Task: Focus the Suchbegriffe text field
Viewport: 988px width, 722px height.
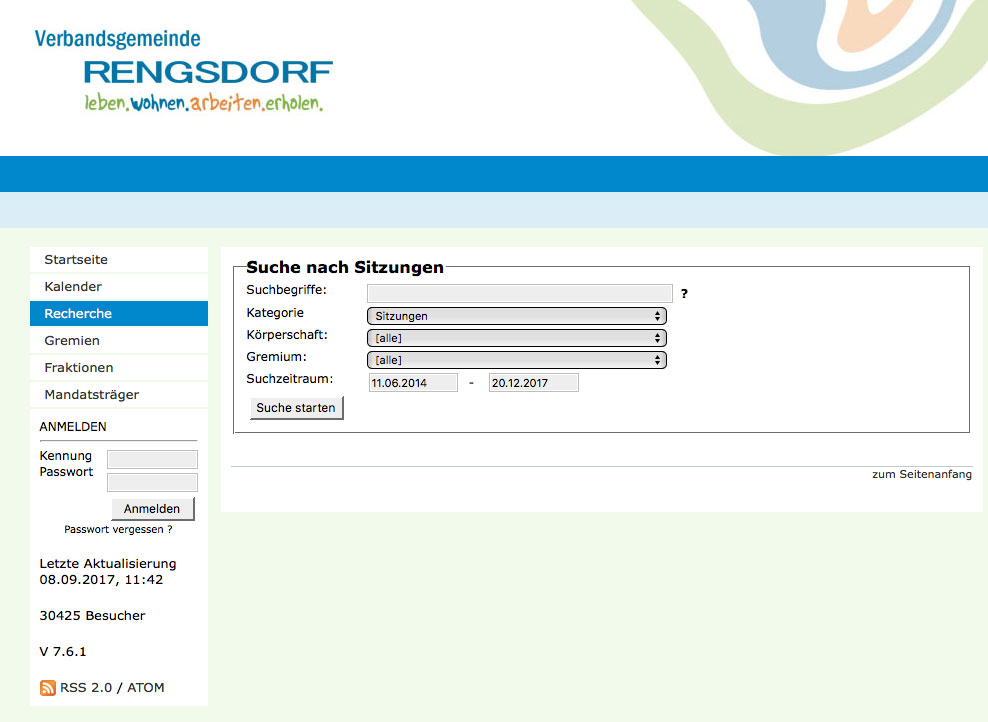Action: coord(519,294)
